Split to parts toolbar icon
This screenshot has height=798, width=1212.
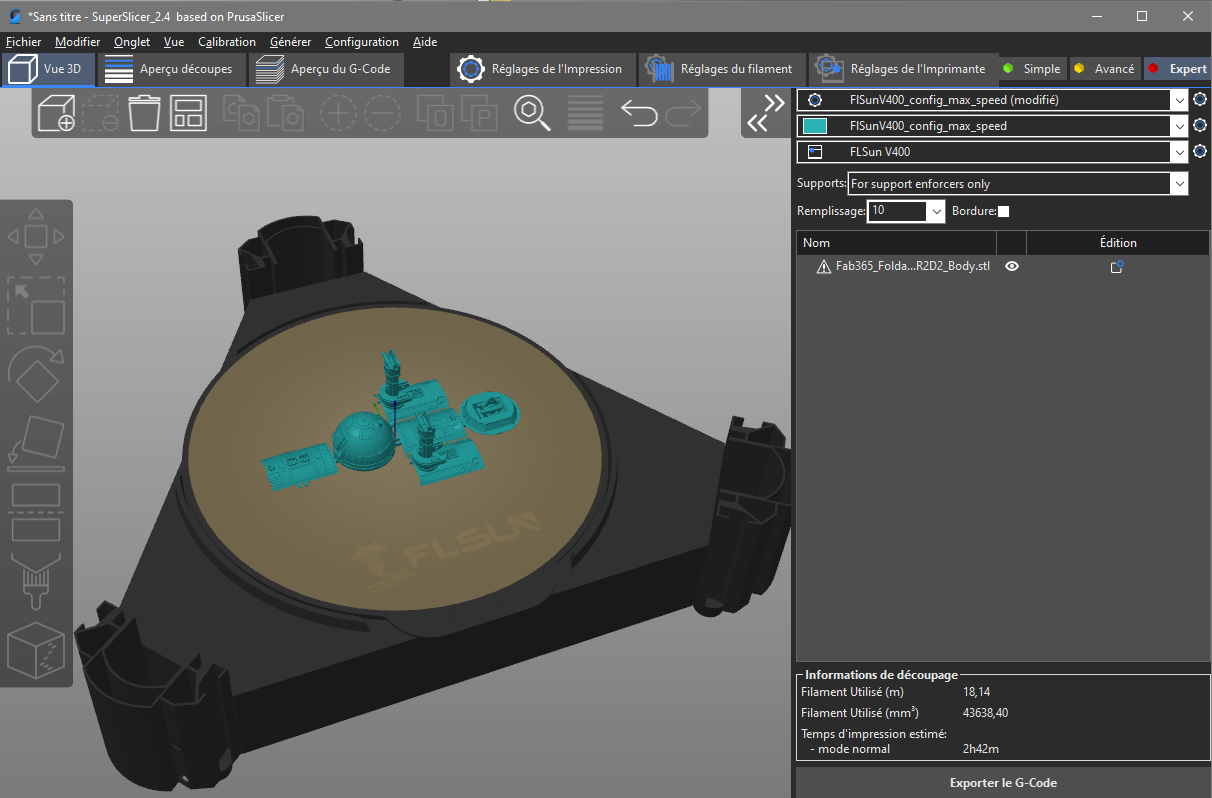click(479, 112)
